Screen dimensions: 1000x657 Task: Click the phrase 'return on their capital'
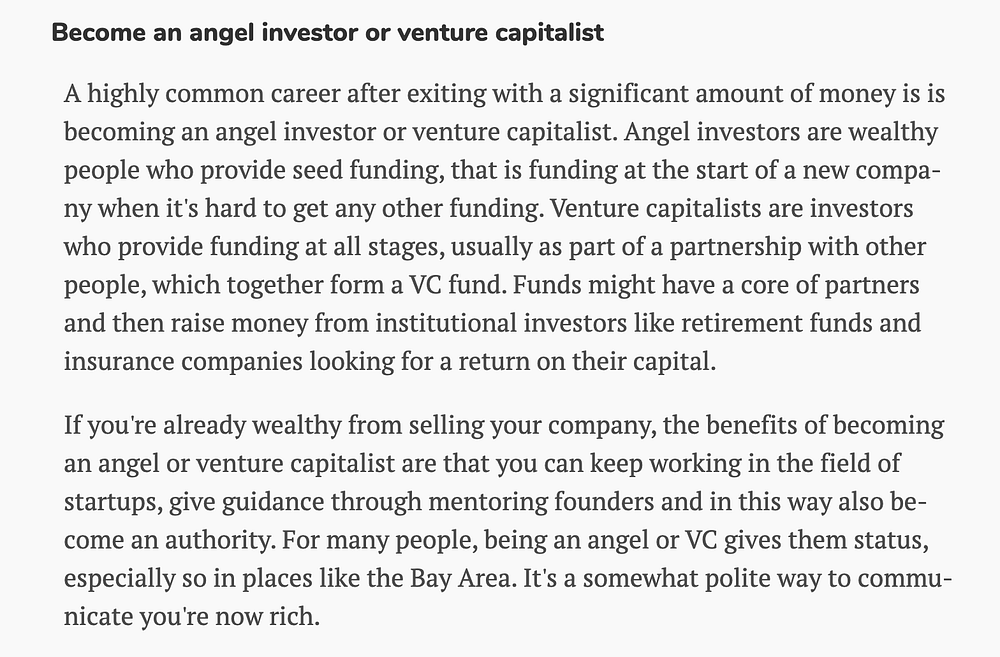coord(585,362)
